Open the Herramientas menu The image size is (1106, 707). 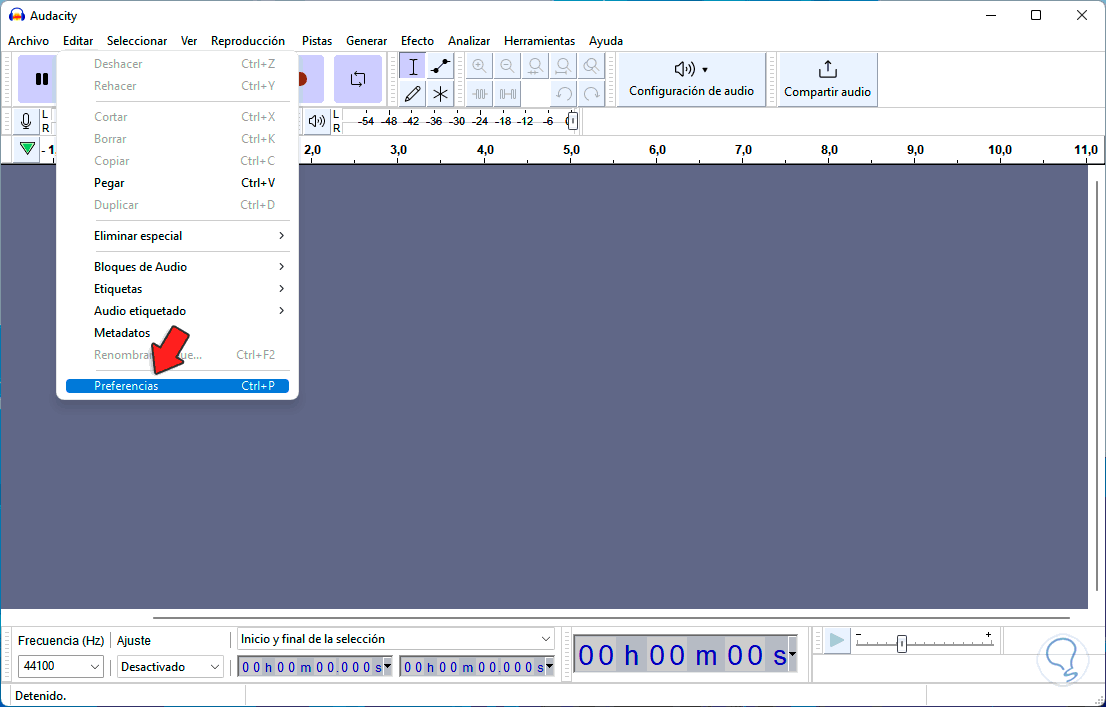(x=540, y=41)
